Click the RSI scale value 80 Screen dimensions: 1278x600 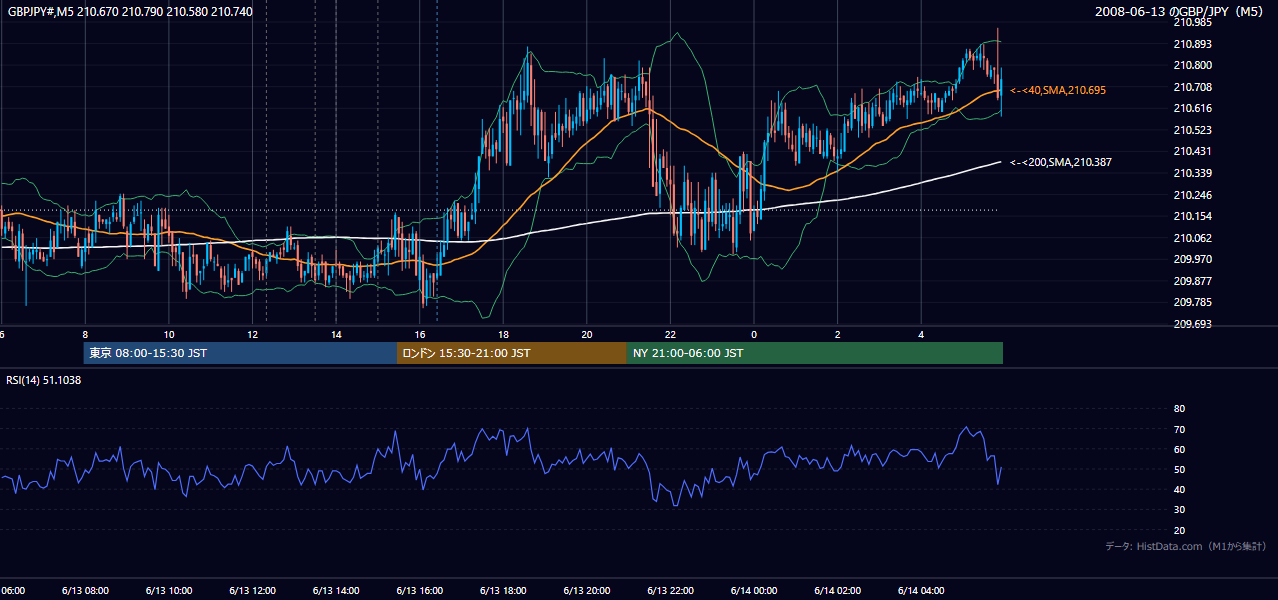pyautogui.click(x=1179, y=409)
